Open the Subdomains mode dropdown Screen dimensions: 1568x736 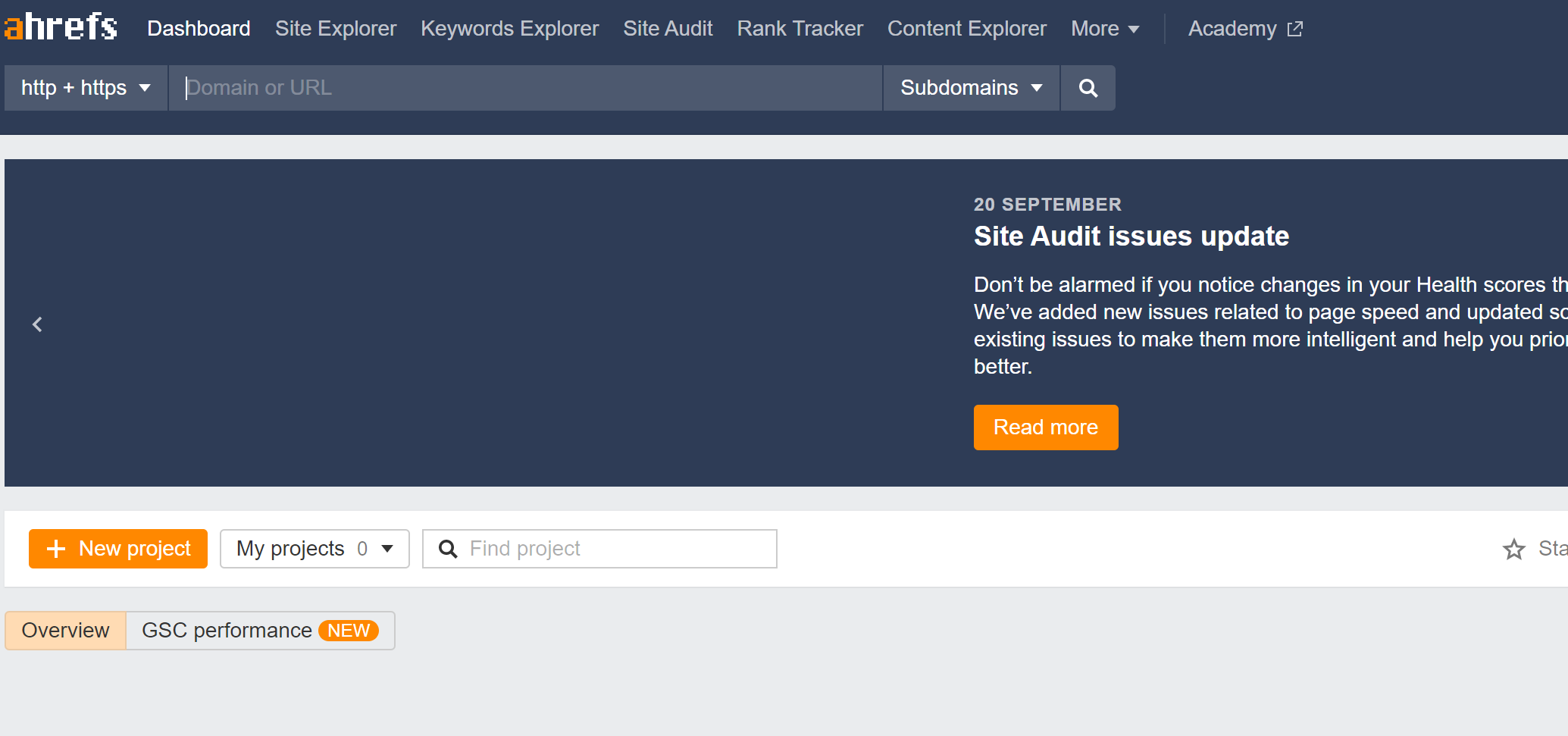click(972, 88)
